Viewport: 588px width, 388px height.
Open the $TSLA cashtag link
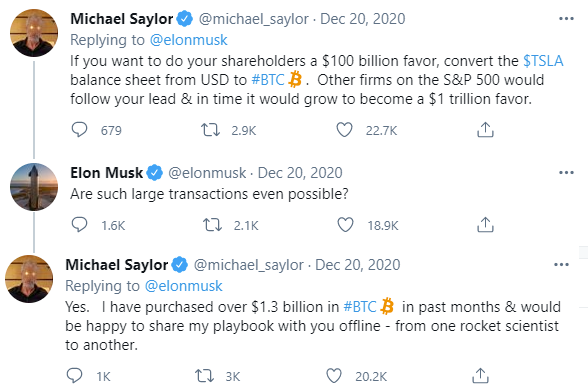(543, 61)
